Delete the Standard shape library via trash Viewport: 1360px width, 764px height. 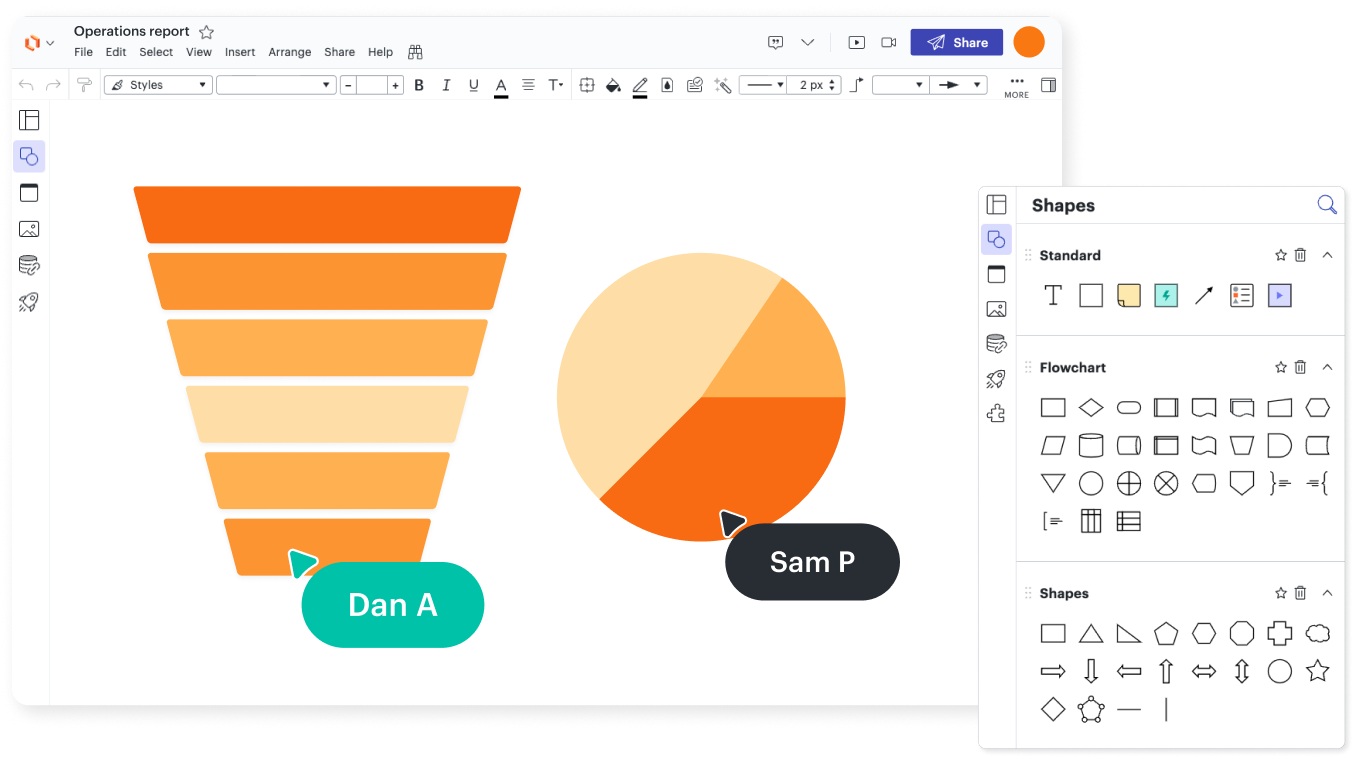click(1300, 255)
